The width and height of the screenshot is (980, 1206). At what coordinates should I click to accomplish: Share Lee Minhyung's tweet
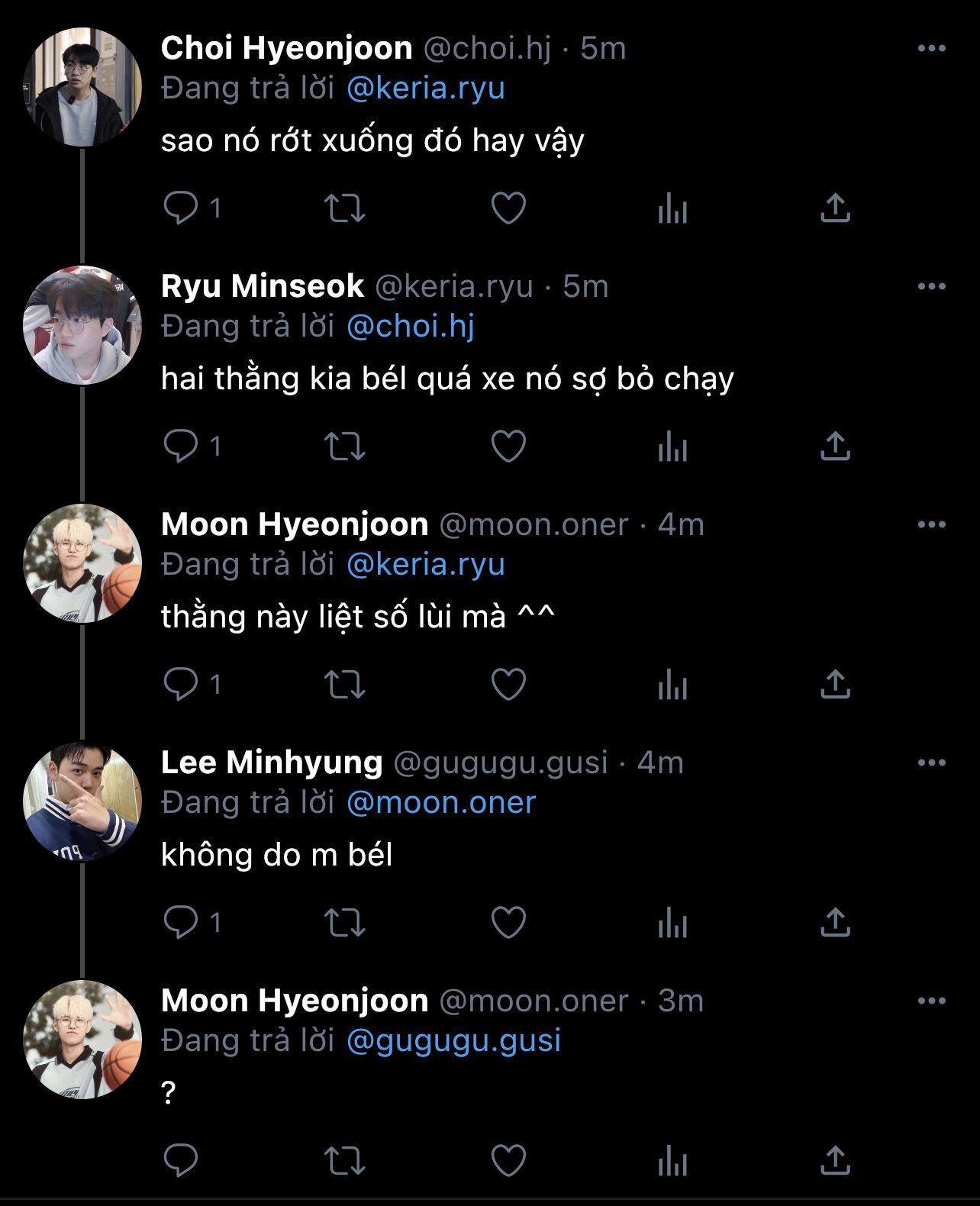pos(835,922)
